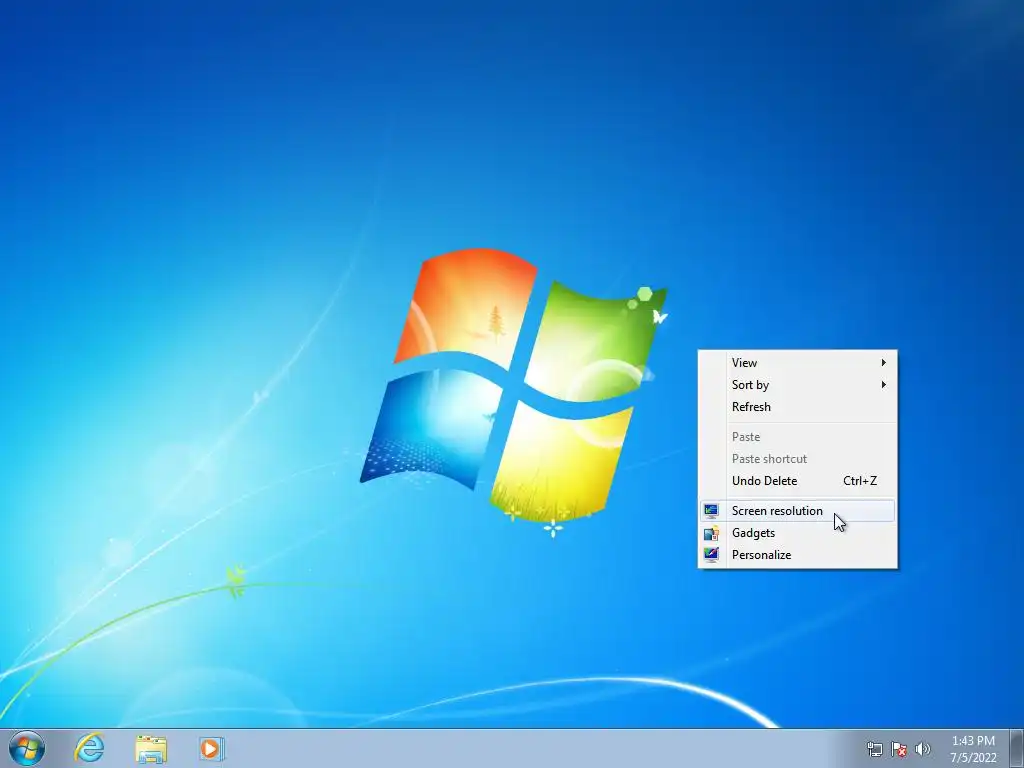Open the Windows Start menu orb
The width and height of the screenshot is (1024, 768).
coord(27,748)
